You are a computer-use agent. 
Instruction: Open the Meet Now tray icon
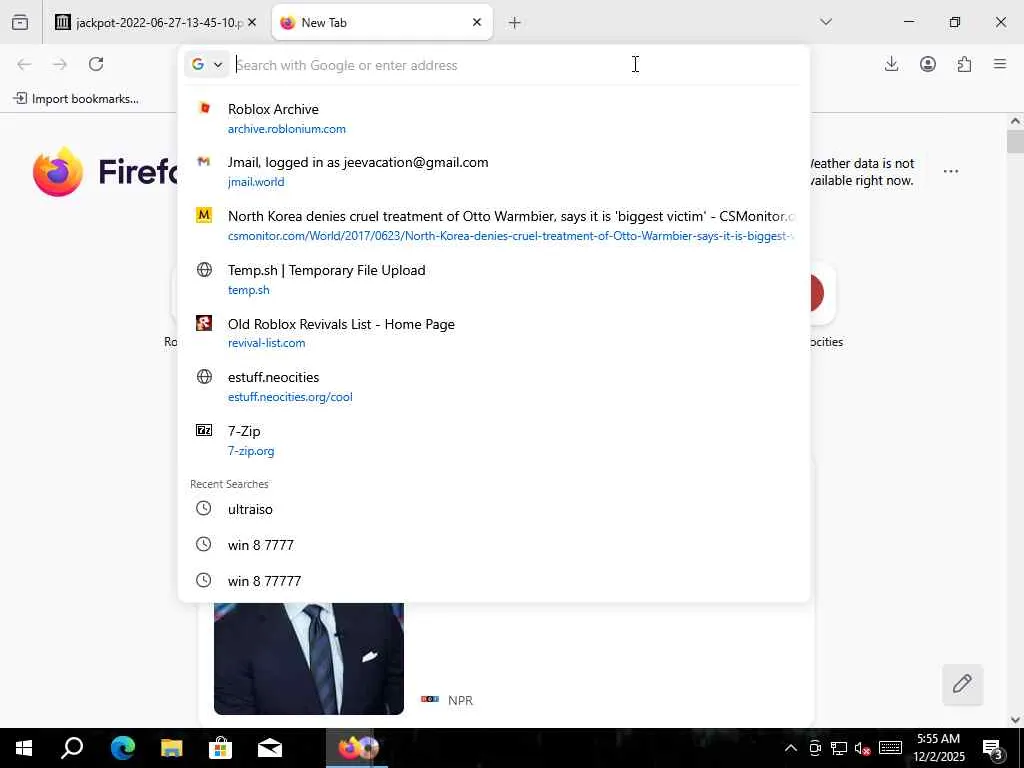[x=814, y=748]
